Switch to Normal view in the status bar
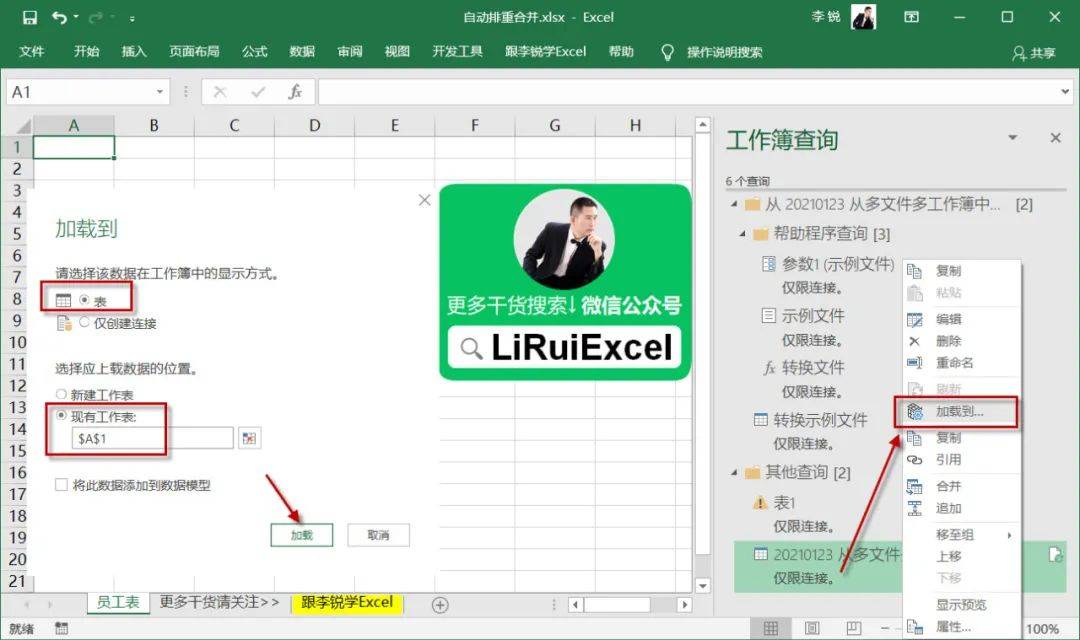This screenshot has width=1080, height=640. click(771, 628)
